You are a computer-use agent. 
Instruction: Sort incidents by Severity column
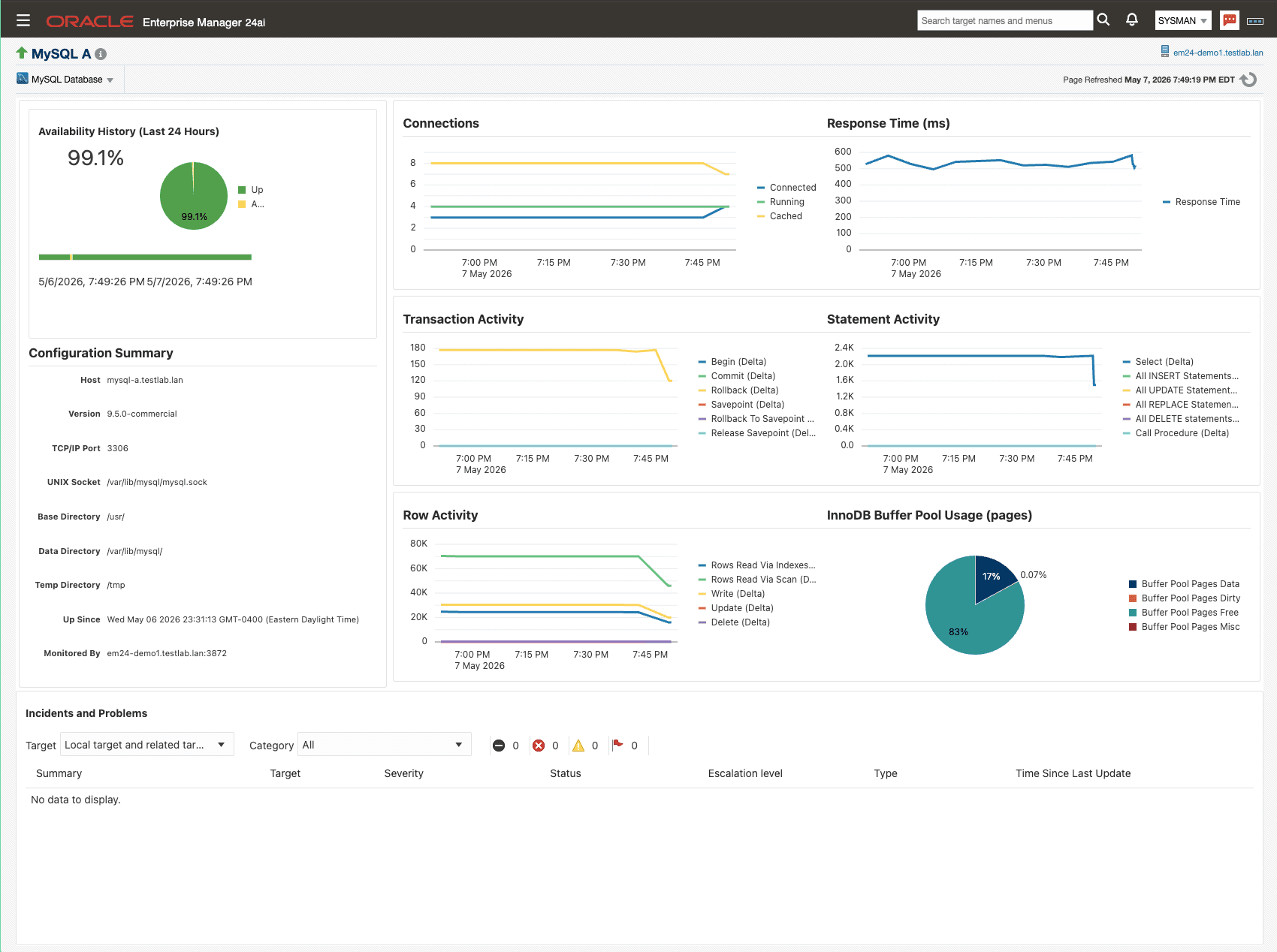pyautogui.click(x=404, y=773)
